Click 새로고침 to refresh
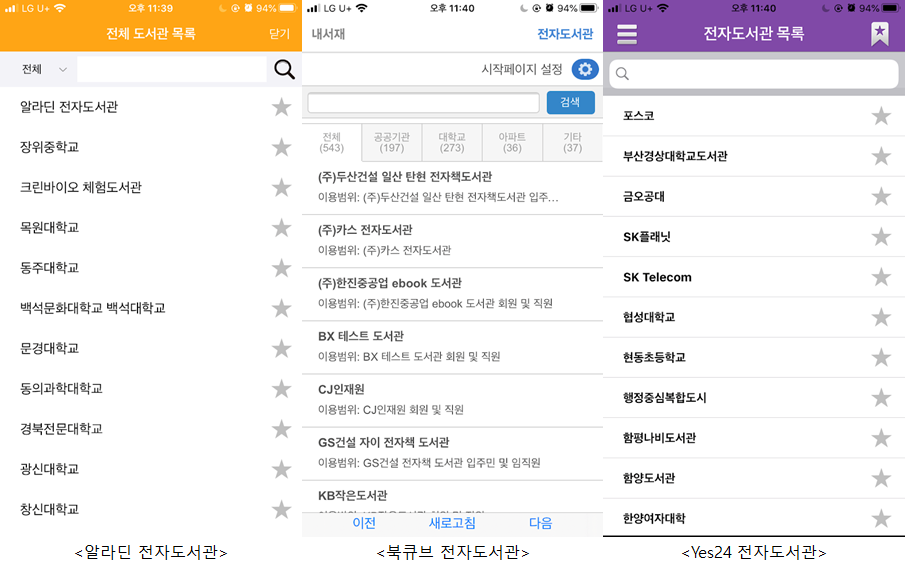The height and width of the screenshot is (571, 905). pyautogui.click(x=452, y=523)
